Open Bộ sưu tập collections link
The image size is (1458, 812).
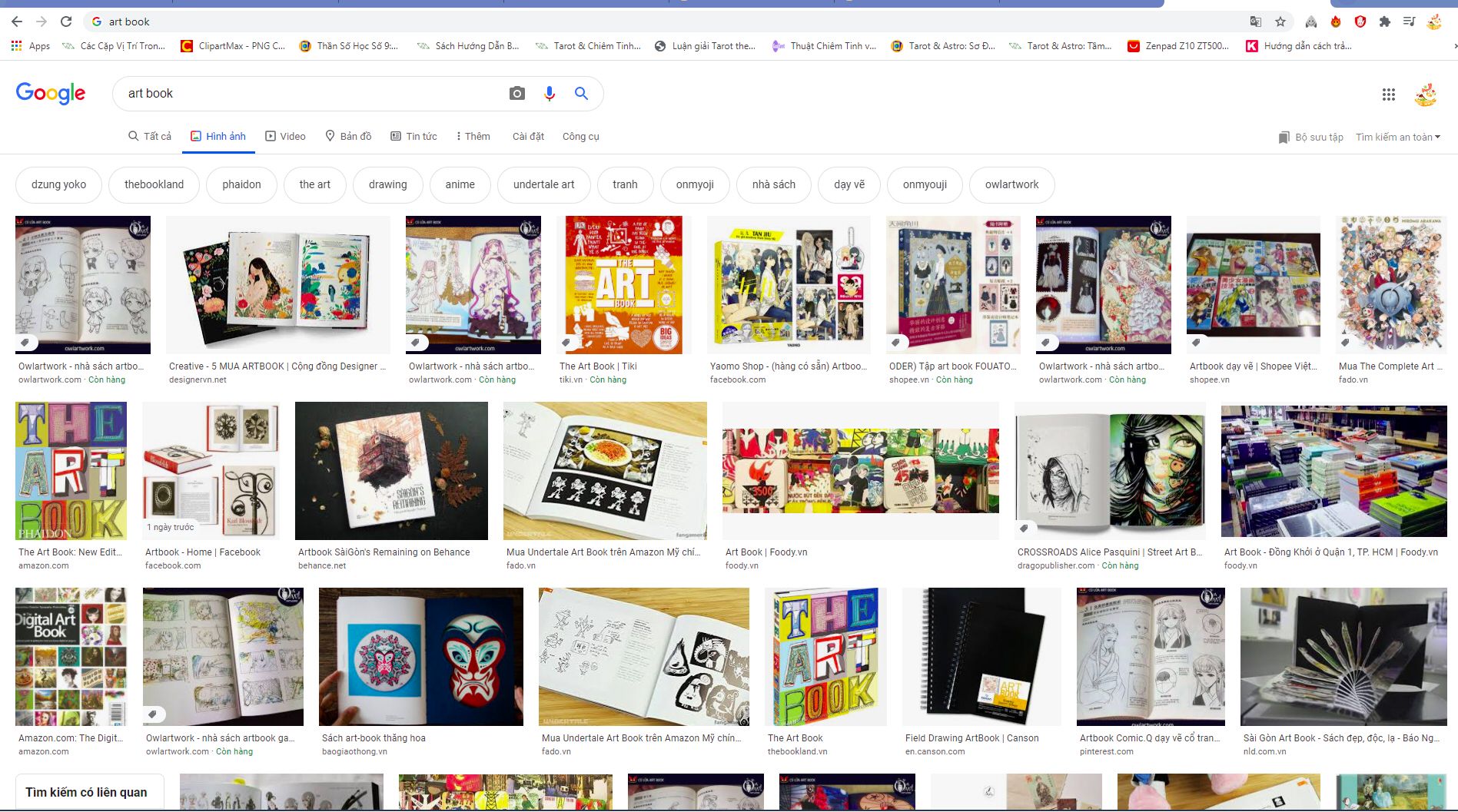(x=1310, y=137)
